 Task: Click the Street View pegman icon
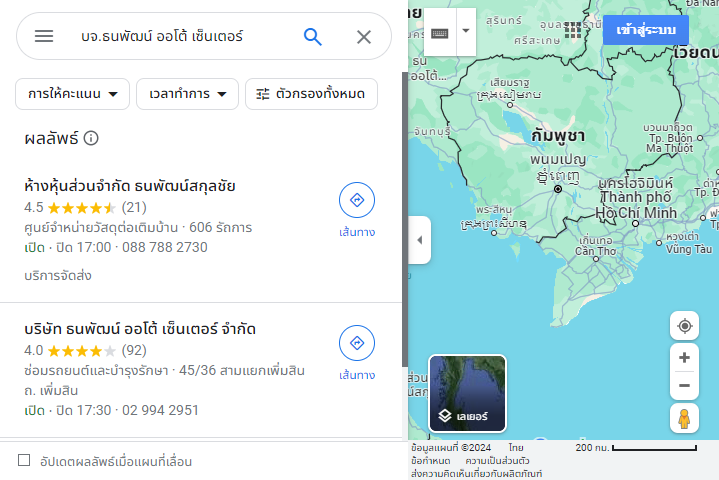click(685, 419)
